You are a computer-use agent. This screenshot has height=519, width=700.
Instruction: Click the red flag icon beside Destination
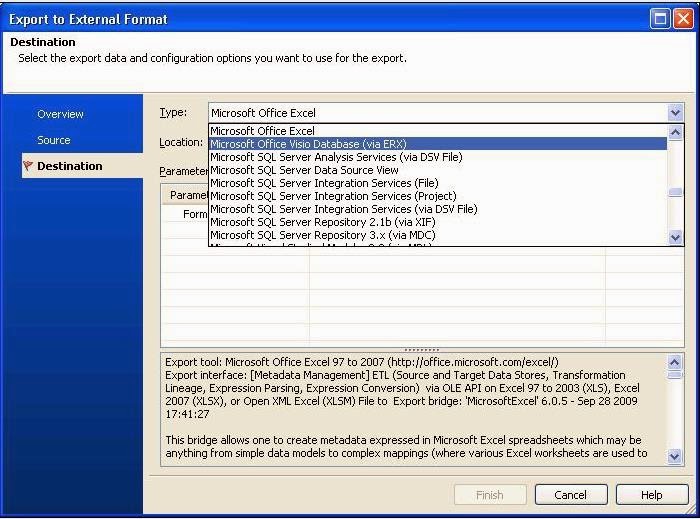coord(28,166)
